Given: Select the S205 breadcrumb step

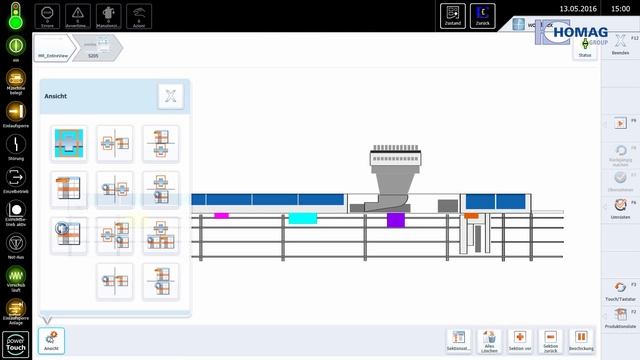Looking at the screenshot, I should point(98,48).
